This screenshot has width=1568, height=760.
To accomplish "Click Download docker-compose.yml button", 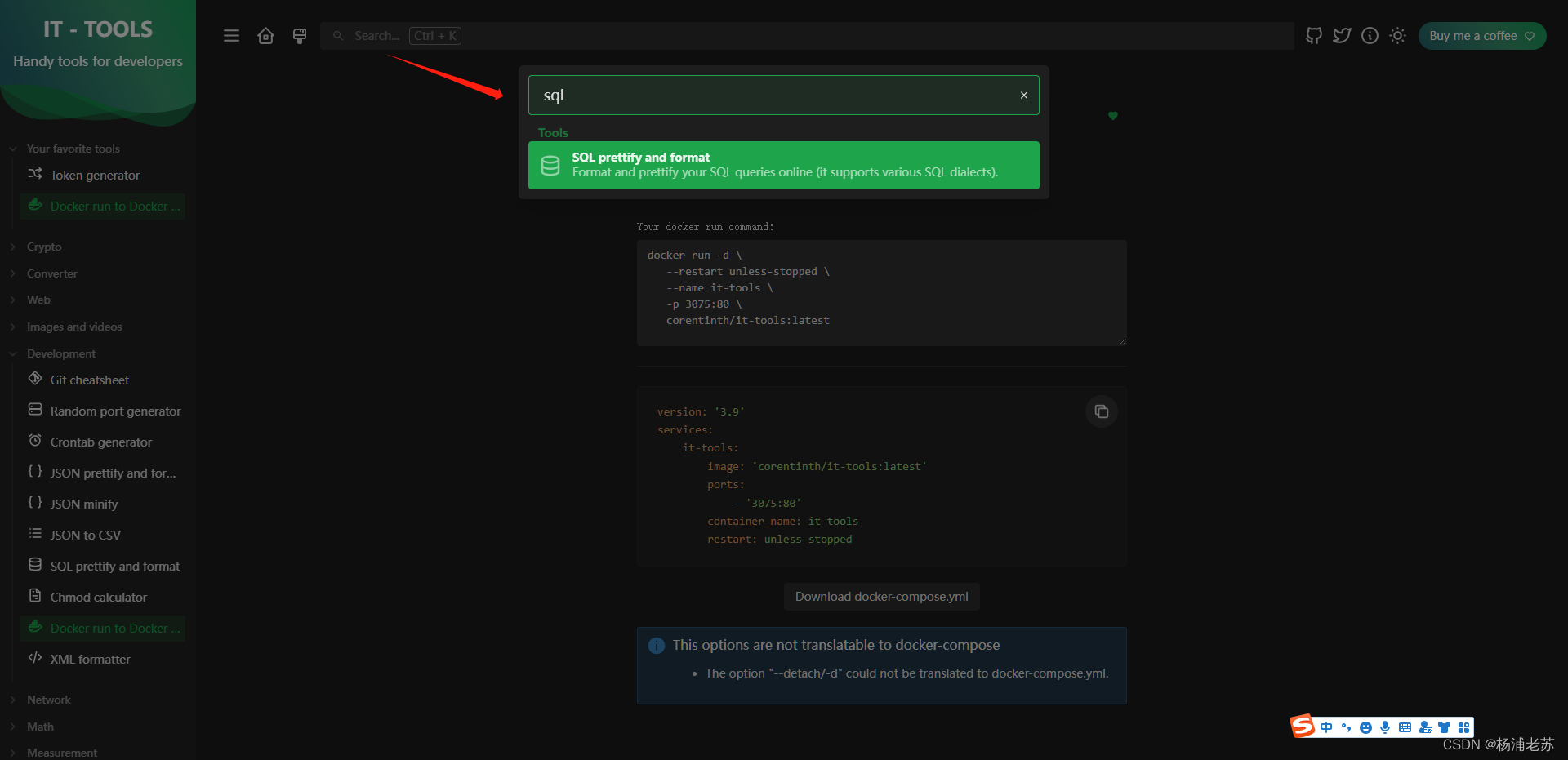I will pos(882,597).
